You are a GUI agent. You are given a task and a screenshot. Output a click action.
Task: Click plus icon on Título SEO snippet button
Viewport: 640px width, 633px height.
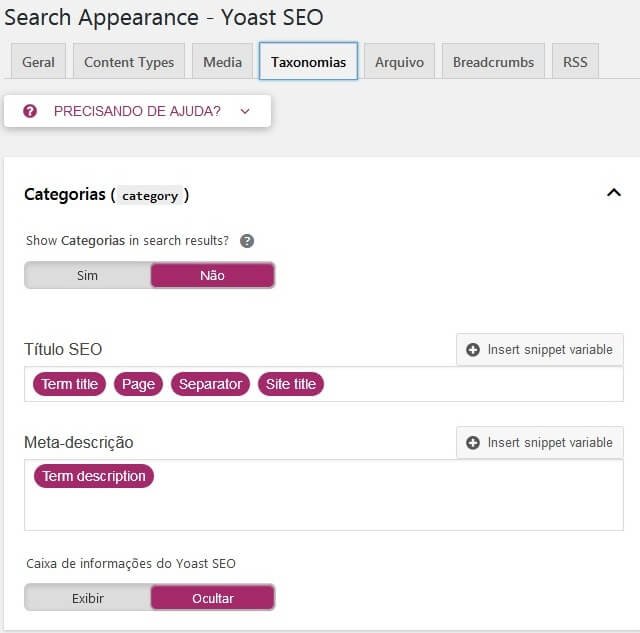(473, 350)
